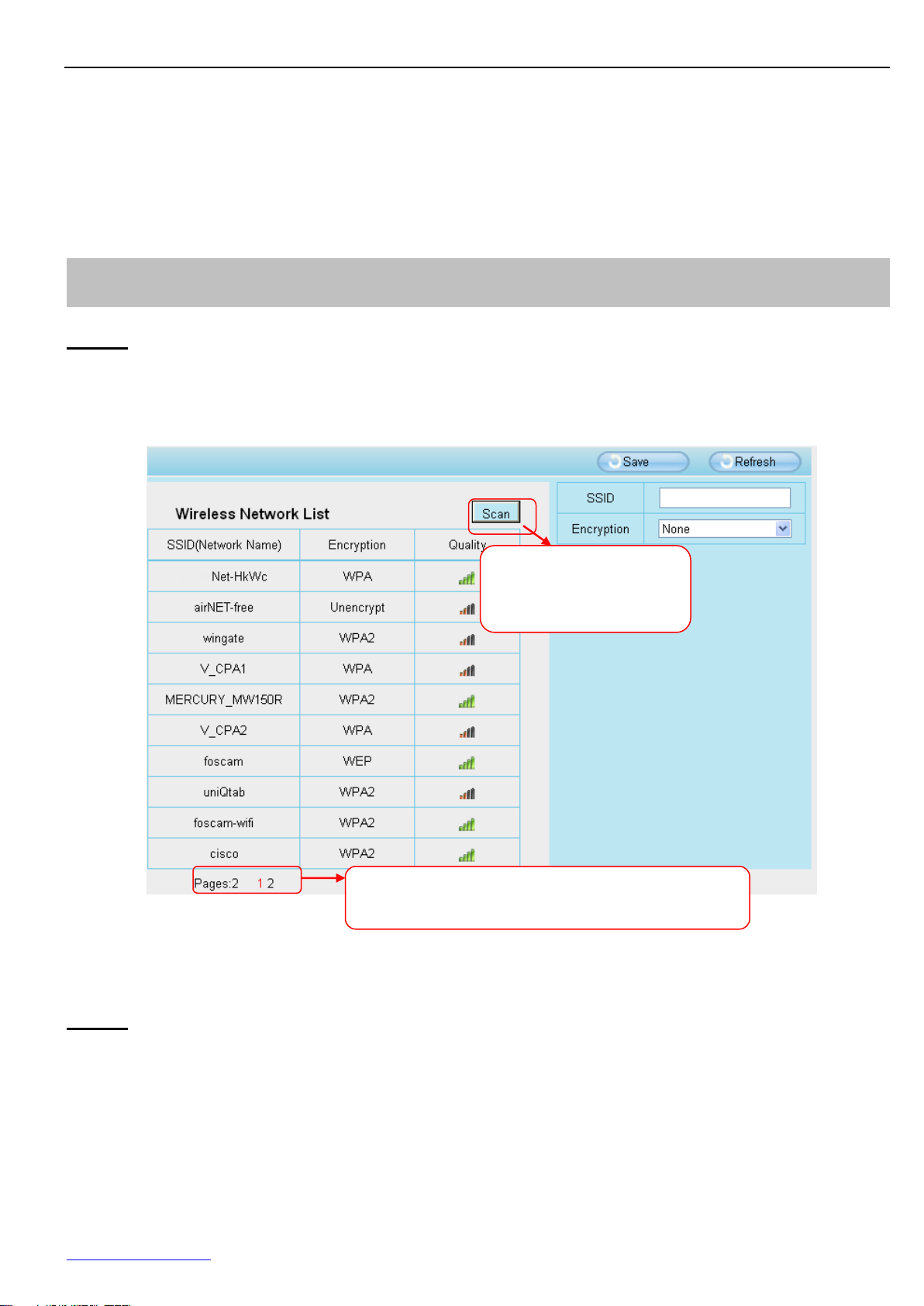The width and height of the screenshot is (924, 1306).
Task: Select the wingate network
Action: click(x=224, y=639)
